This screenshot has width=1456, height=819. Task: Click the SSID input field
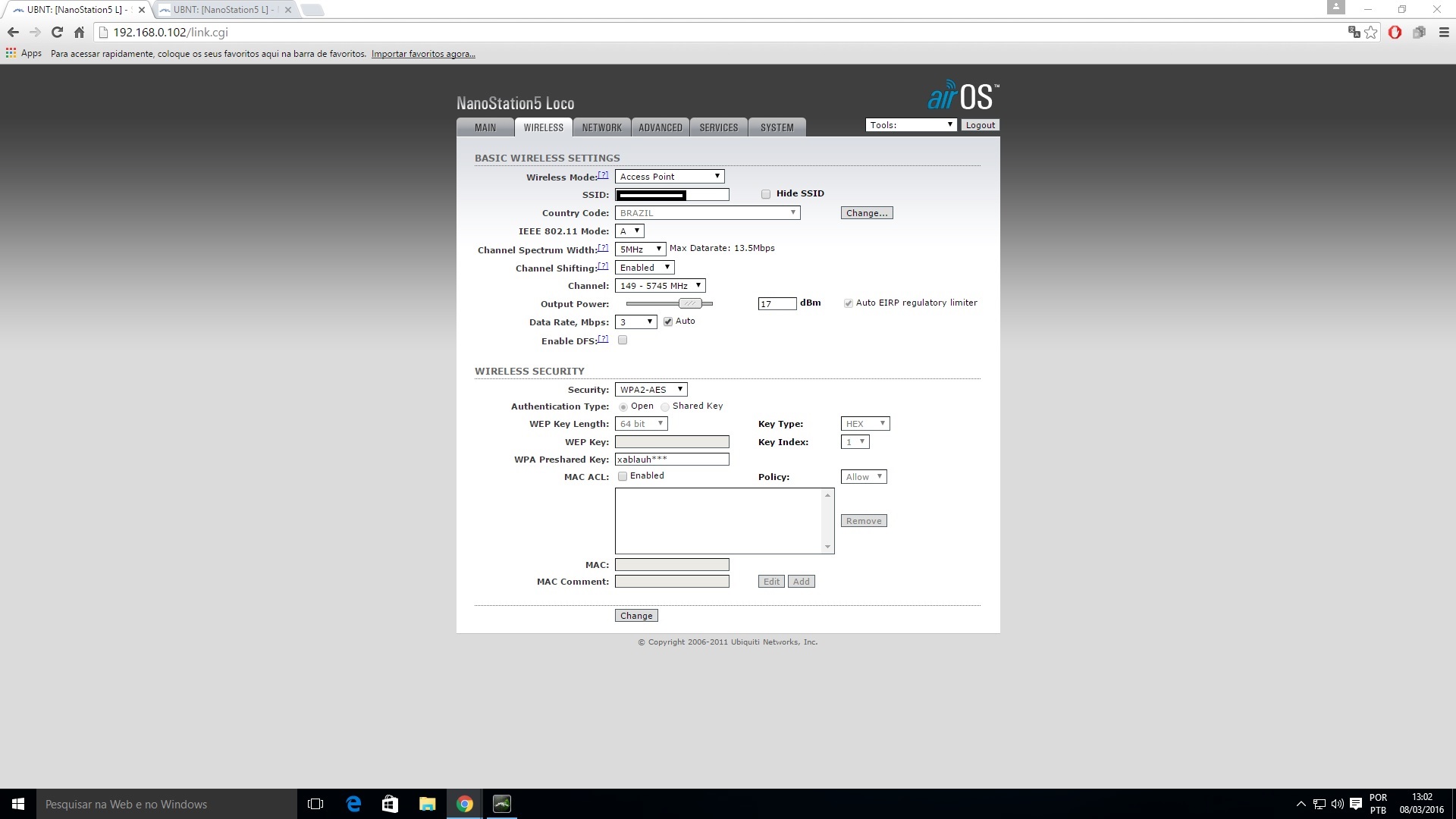[x=672, y=195]
